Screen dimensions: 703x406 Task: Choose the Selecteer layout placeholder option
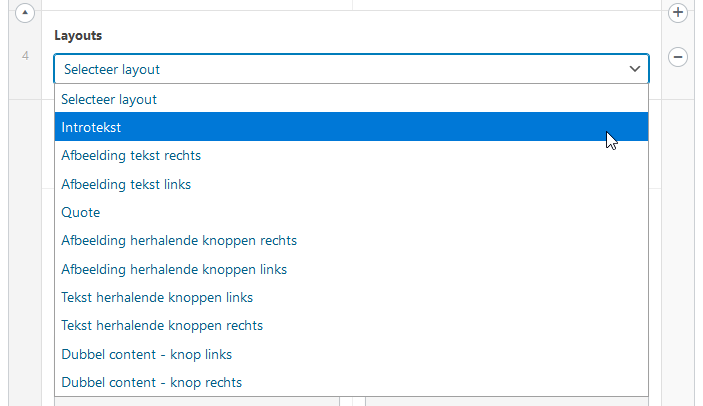pos(352,99)
